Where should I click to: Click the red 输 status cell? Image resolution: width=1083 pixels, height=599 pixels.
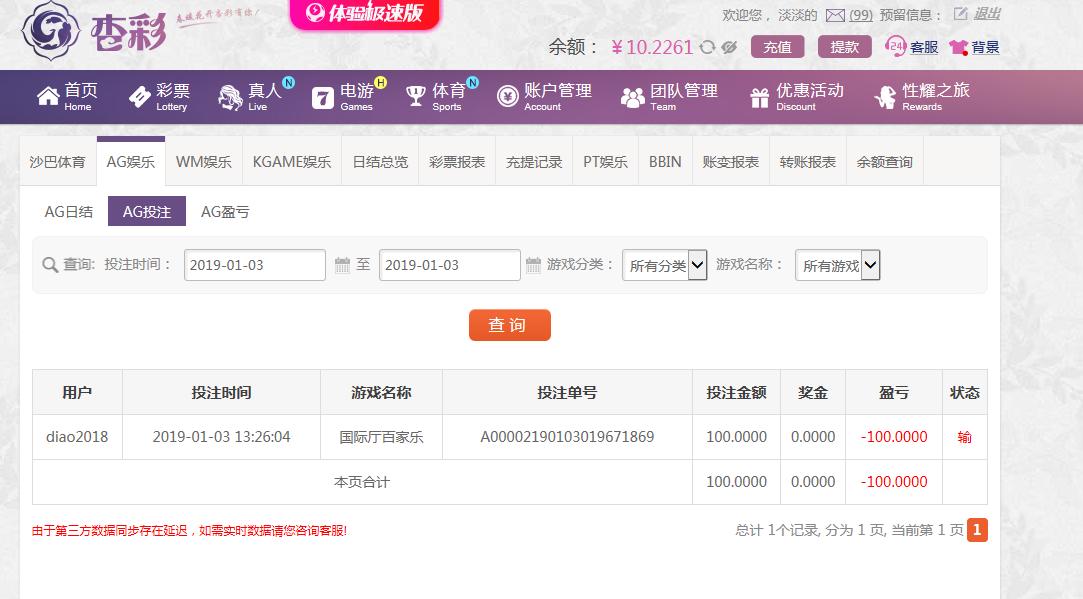964,437
